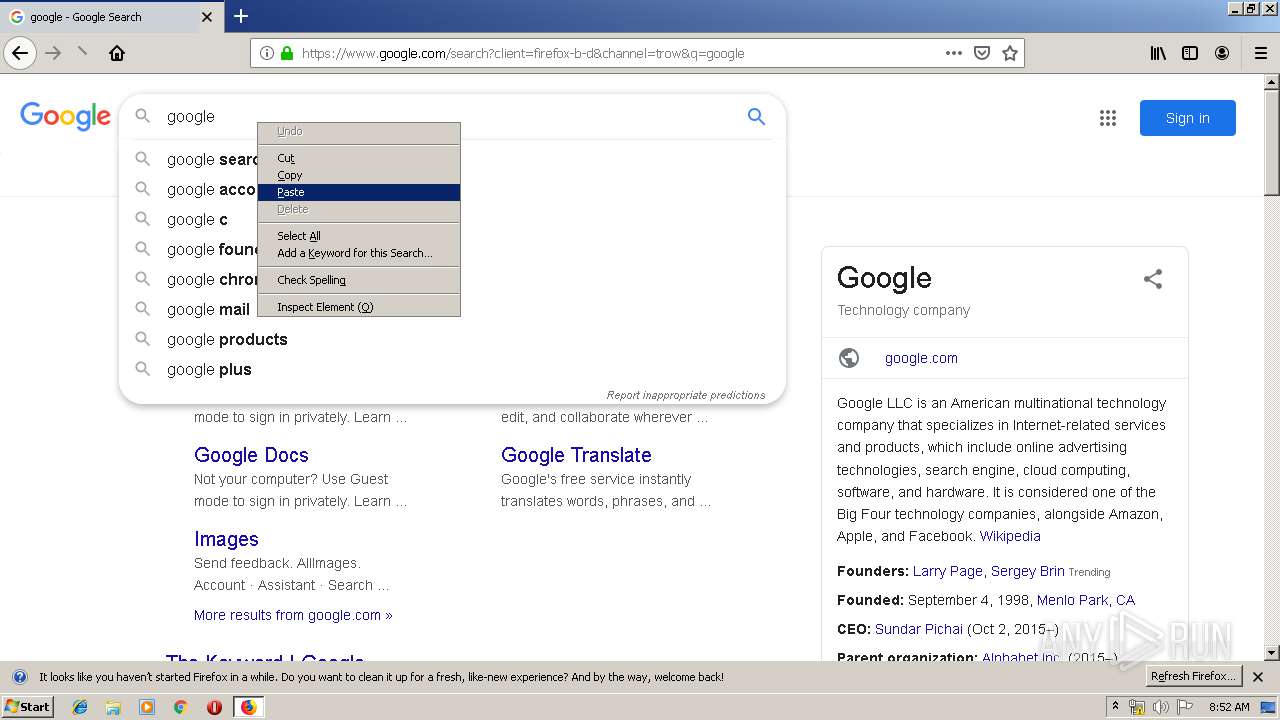Choose Select All from the context menu
The height and width of the screenshot is (720, 1280).
click(x=359, y=236)
